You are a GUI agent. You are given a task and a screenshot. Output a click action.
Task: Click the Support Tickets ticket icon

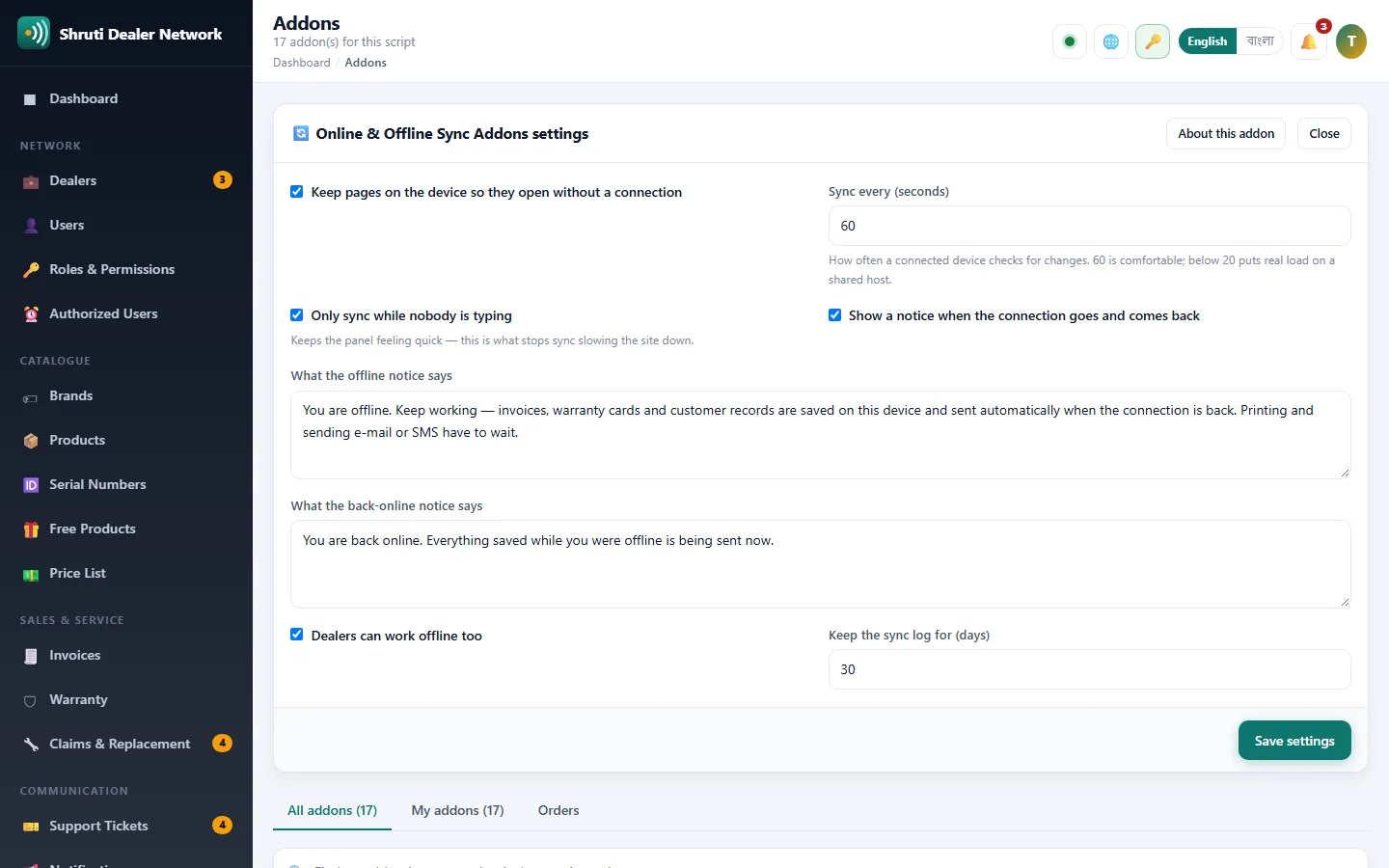click(x=31, y=827)
